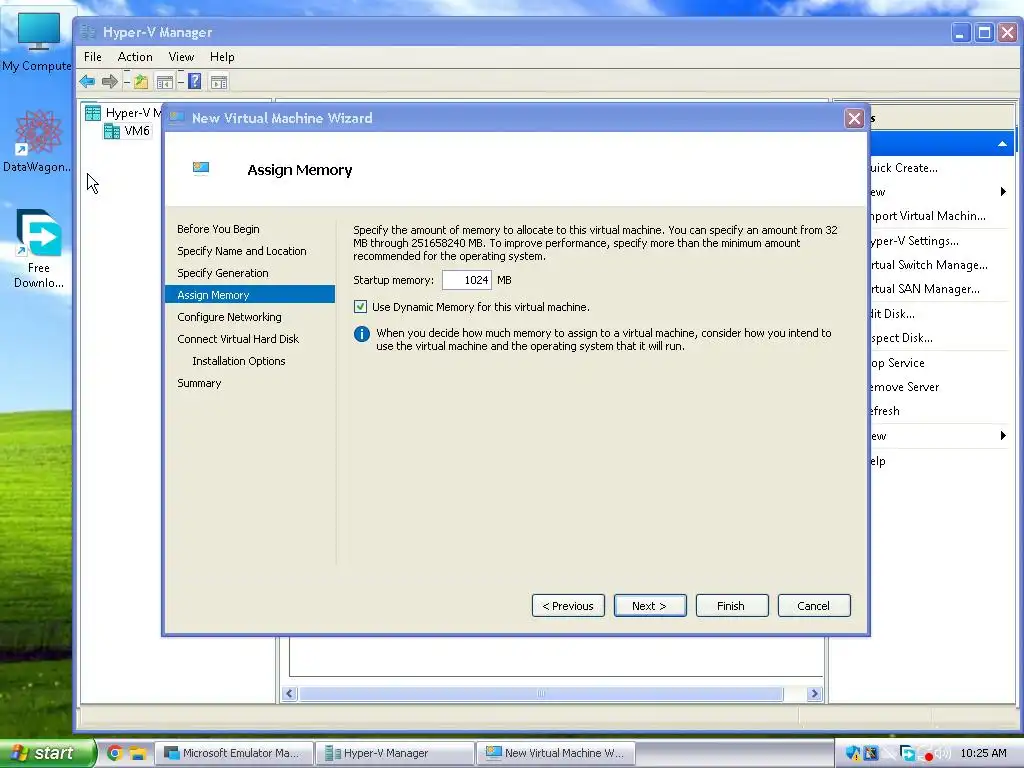
Task: Click the disconnected network tray icon
Action: 872,753
